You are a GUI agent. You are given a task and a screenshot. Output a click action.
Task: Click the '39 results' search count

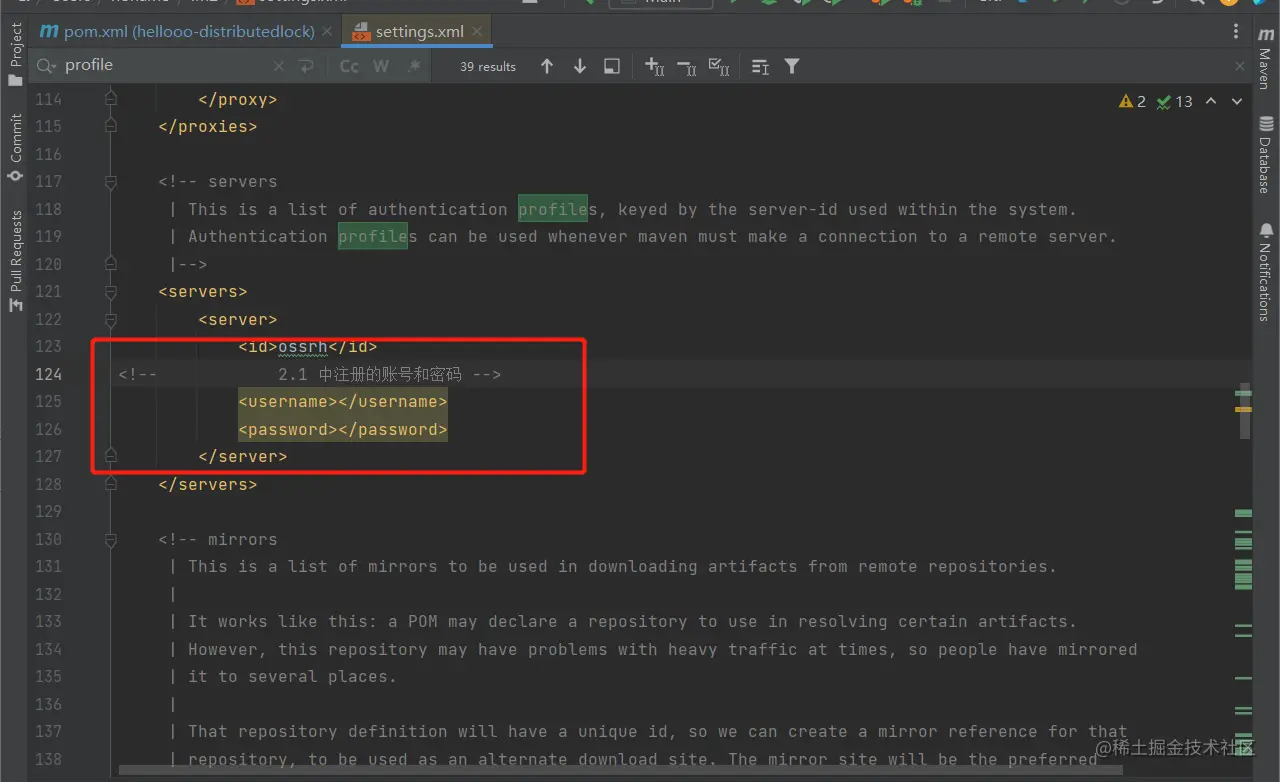coord(488,67)
